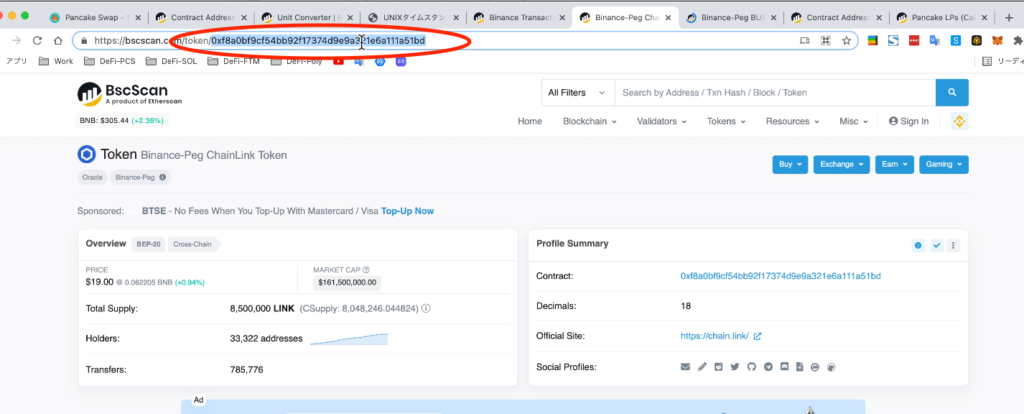The height and width of the screenshot is (414, 1024).
Task: Open the CoinMarketCap social profile icon
Action: click(814, 367)
